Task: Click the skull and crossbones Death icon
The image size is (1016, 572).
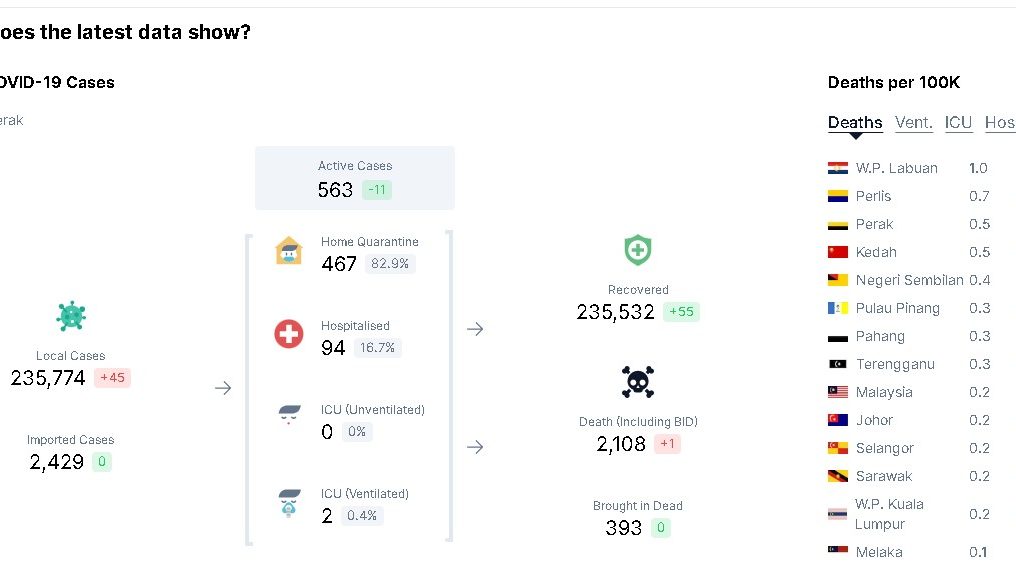Action: coord(638,382)
